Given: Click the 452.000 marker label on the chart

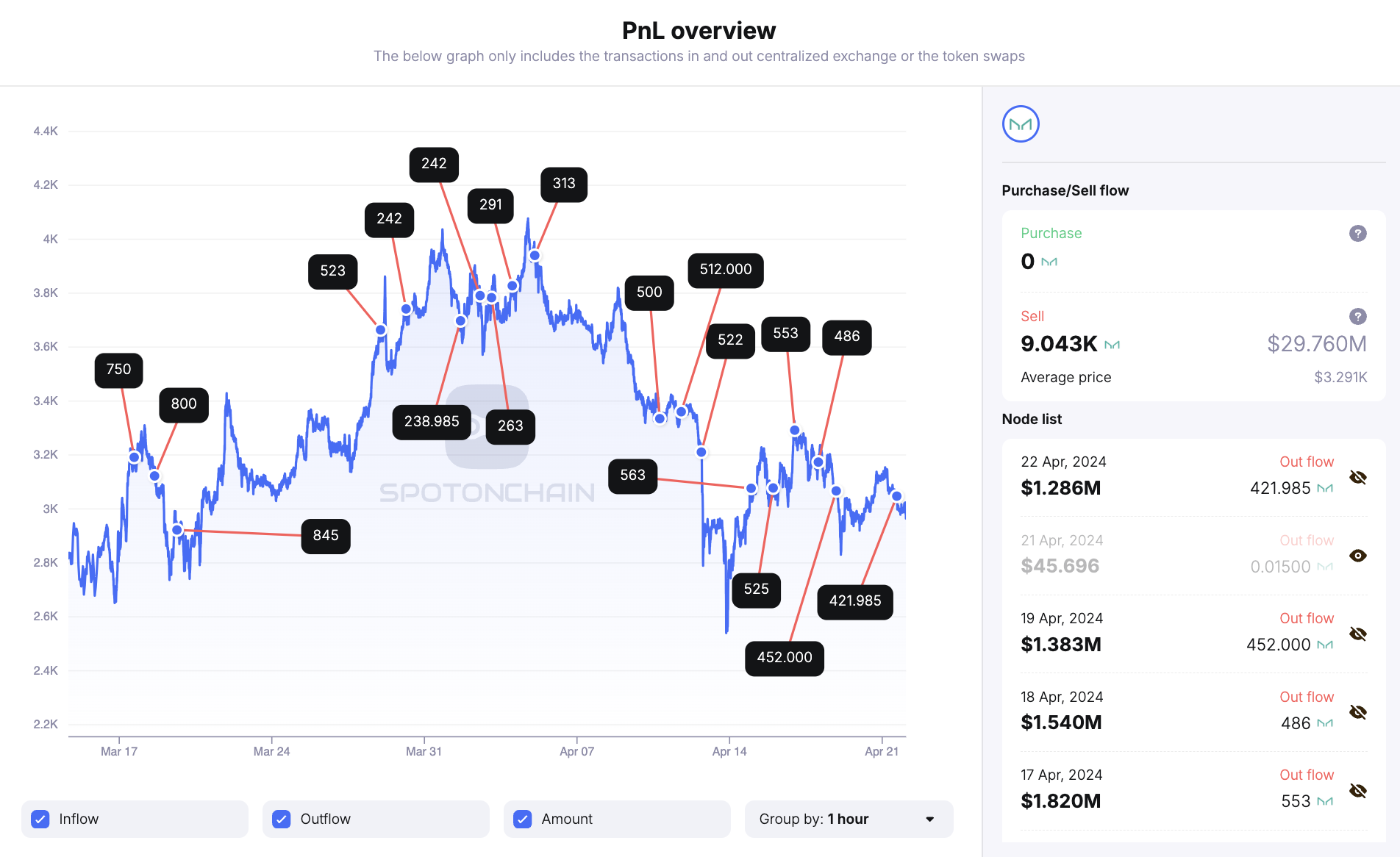Looking at the screenshot, I should pyautogui.click(x=785, y=658).
